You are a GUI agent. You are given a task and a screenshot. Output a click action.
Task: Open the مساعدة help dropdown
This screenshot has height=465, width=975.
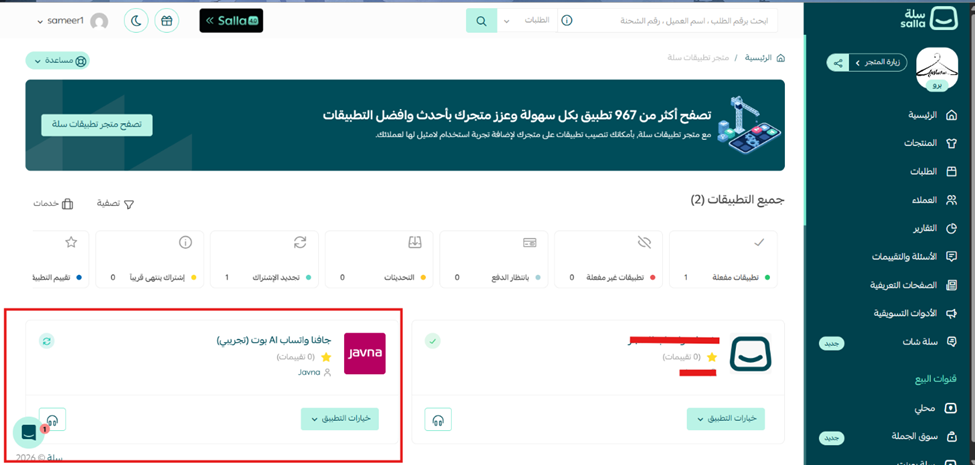point(58,61)
